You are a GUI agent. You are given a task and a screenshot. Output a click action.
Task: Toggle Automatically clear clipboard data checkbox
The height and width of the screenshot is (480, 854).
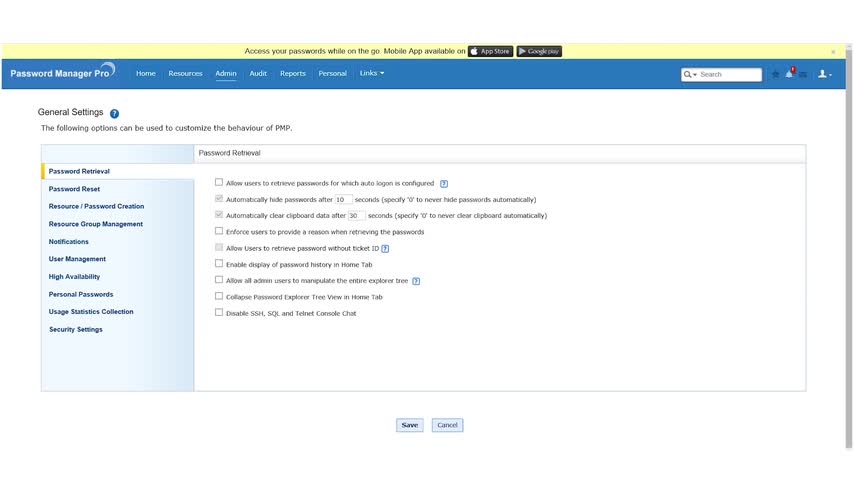click(219, 215)
